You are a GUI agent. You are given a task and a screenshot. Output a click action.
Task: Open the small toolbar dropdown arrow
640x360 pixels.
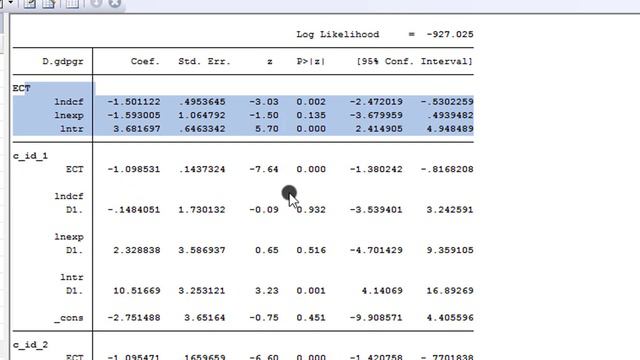click(x=11, y=2)
